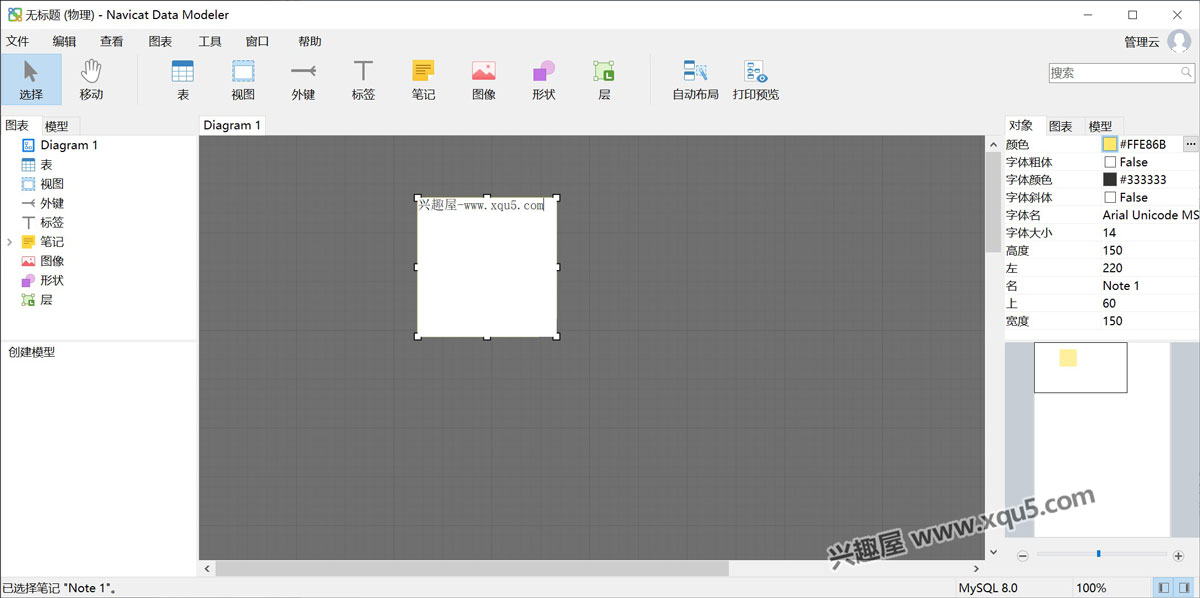Open 打印预览 (Print Preview)
The image size is (1200, 598).
755,79
